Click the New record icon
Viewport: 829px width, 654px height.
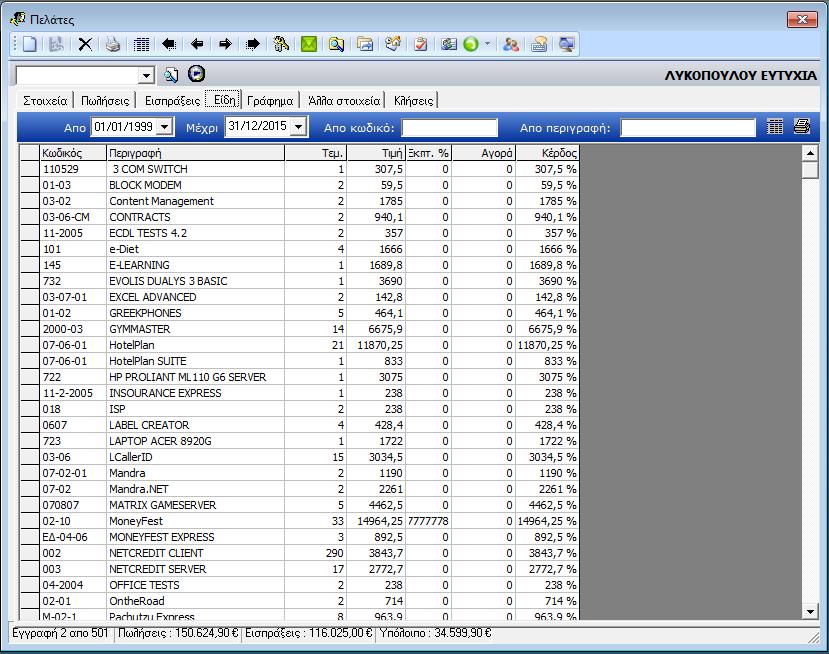(x=30, y=44)
